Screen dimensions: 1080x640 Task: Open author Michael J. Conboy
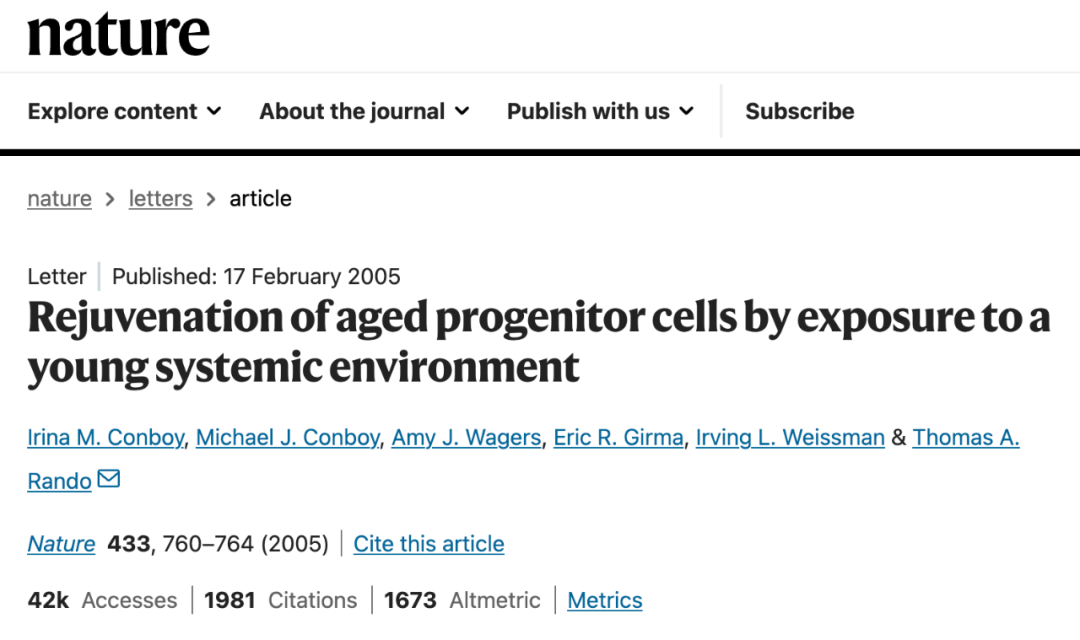[288, 437]
